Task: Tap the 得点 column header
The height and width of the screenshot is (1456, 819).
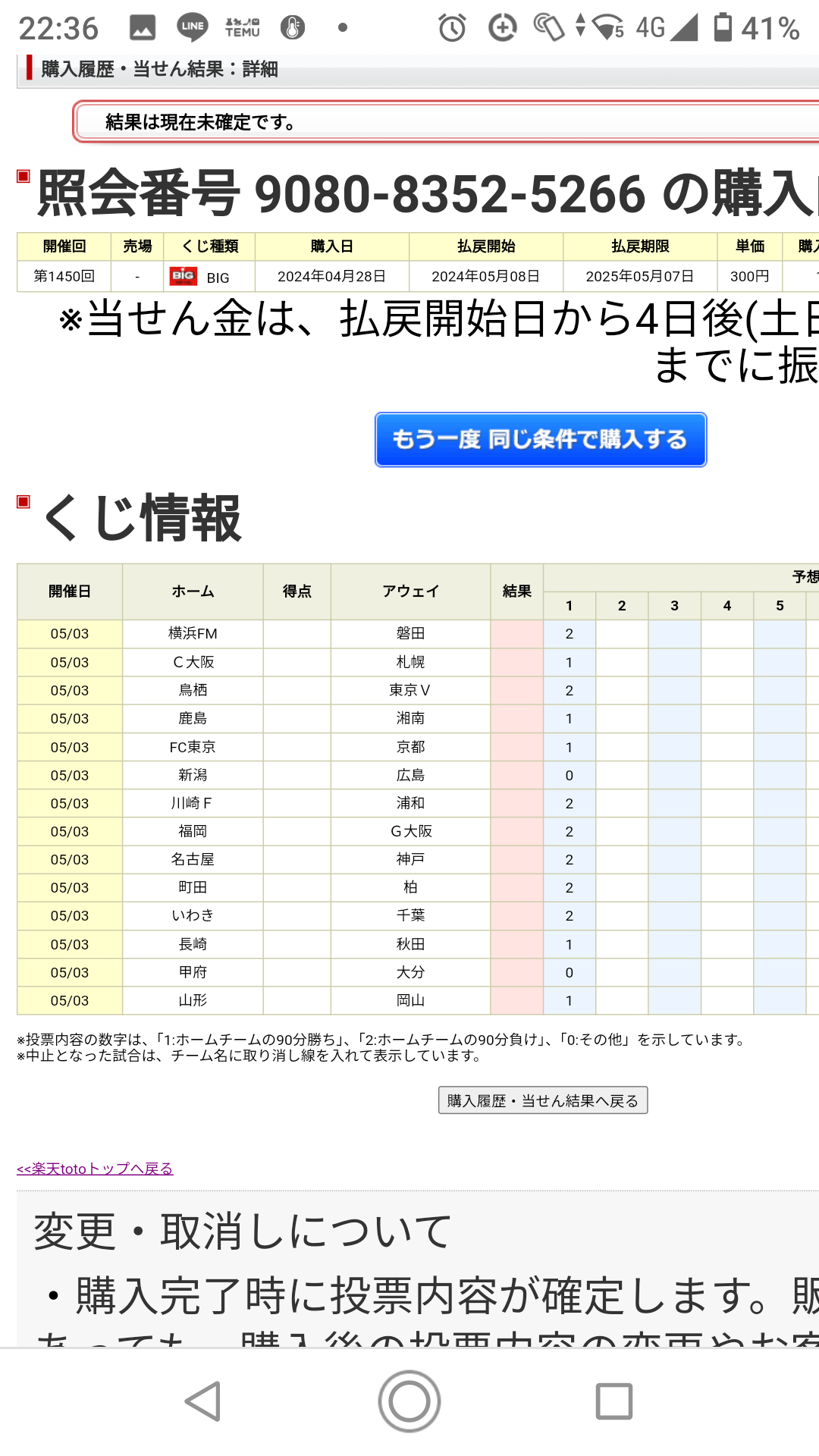Action: click(x=297, y=591)
